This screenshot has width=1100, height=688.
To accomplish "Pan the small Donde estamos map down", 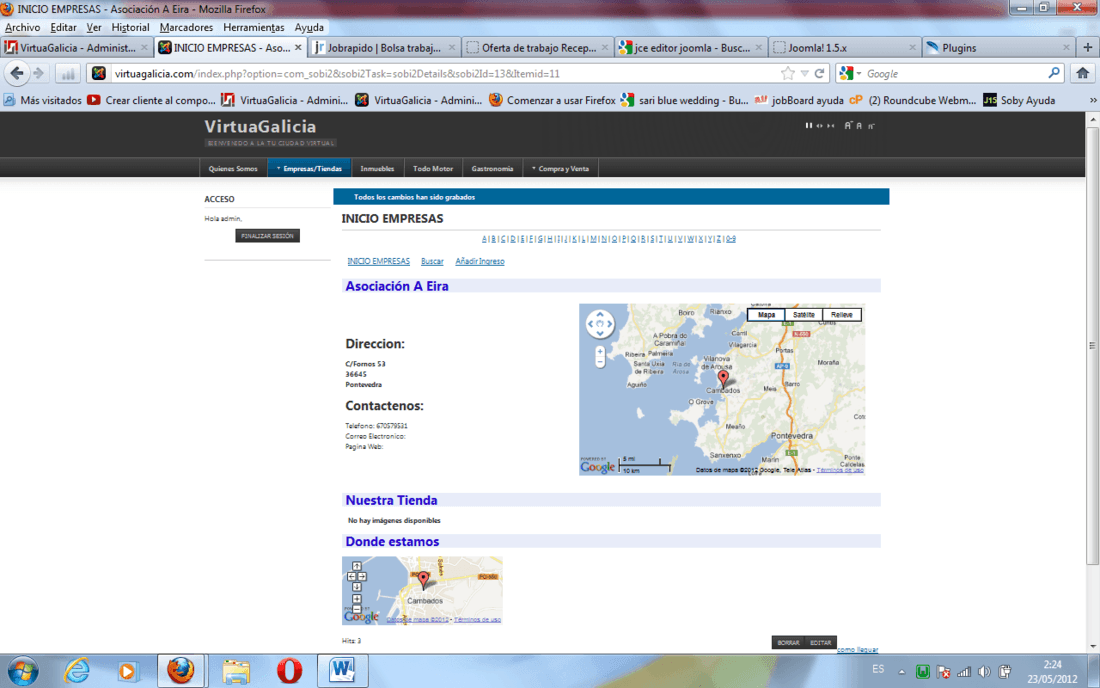I will 356,587.
